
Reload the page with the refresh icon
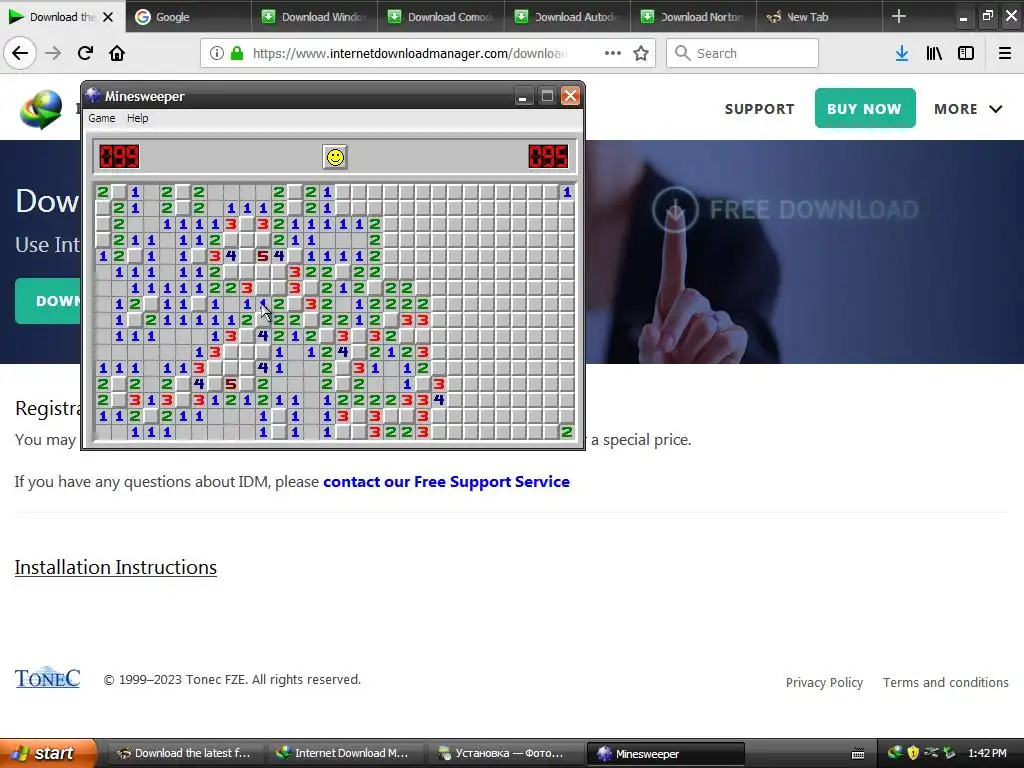[85, 54]
